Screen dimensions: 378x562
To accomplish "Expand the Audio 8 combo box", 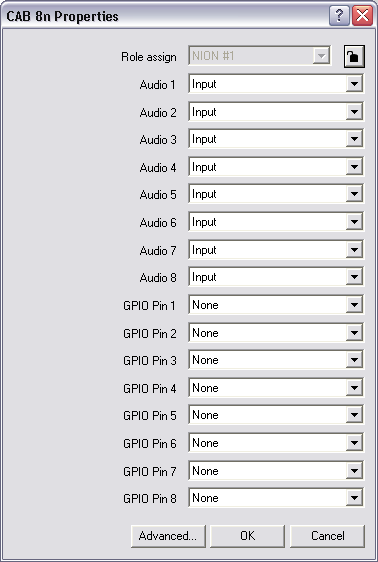I will click(354, 277).
